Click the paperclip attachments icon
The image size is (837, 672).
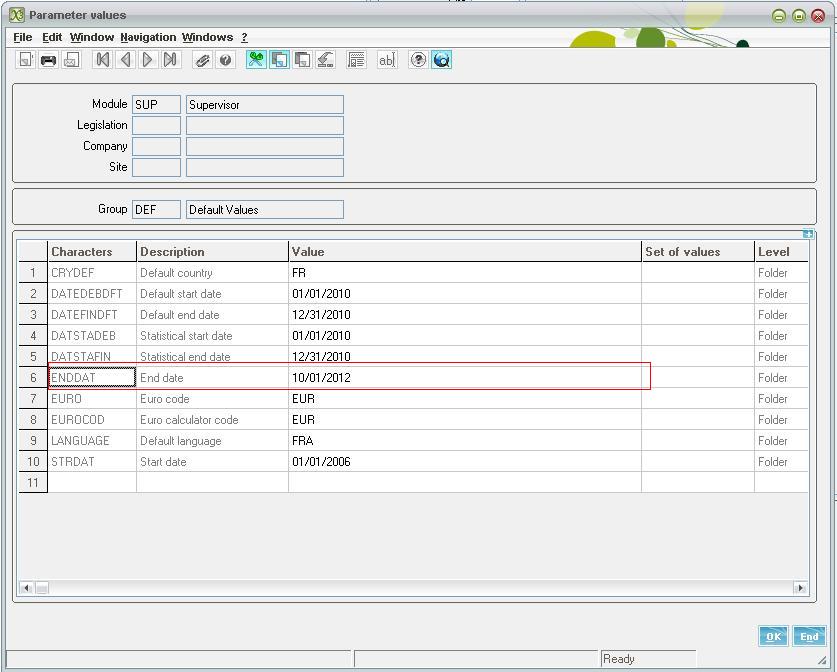pos(202,60)
